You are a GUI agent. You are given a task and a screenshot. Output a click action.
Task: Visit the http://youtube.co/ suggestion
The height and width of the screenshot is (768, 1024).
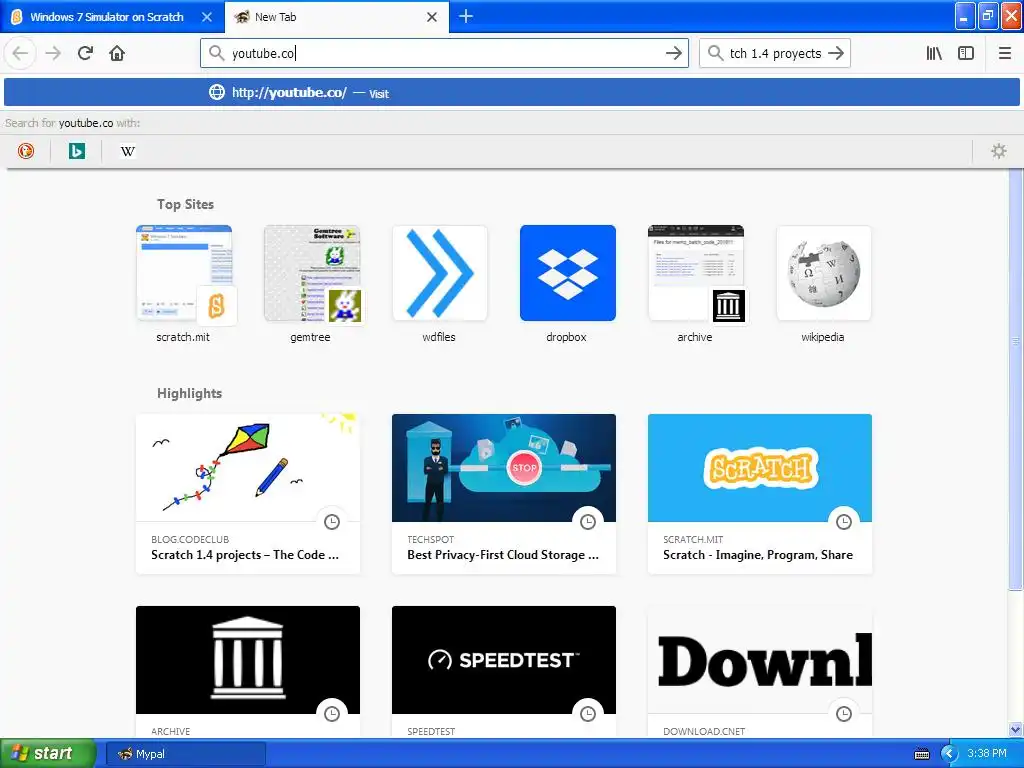point(511,93)
